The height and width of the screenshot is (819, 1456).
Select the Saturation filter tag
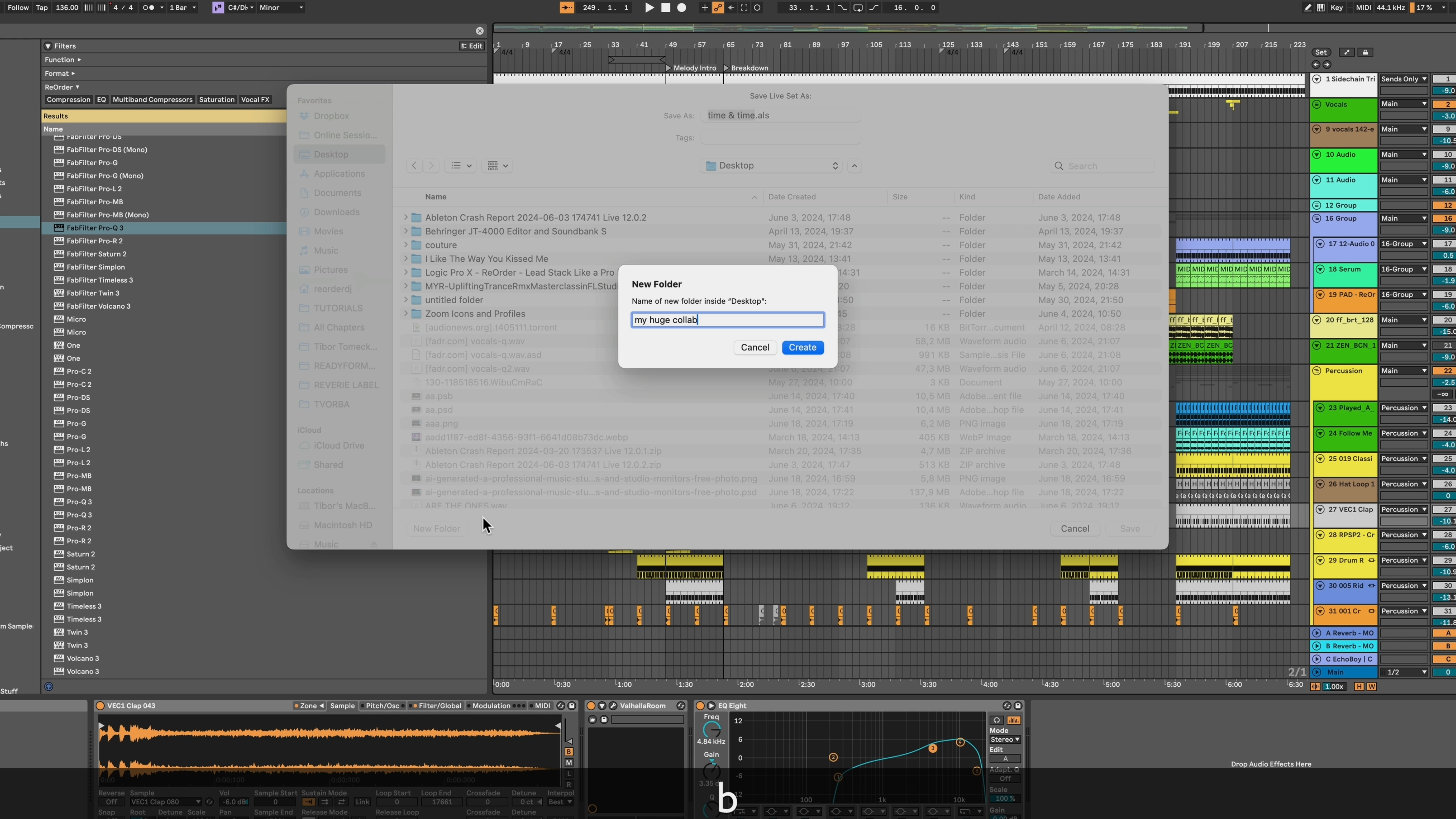(x=217, y=99)
